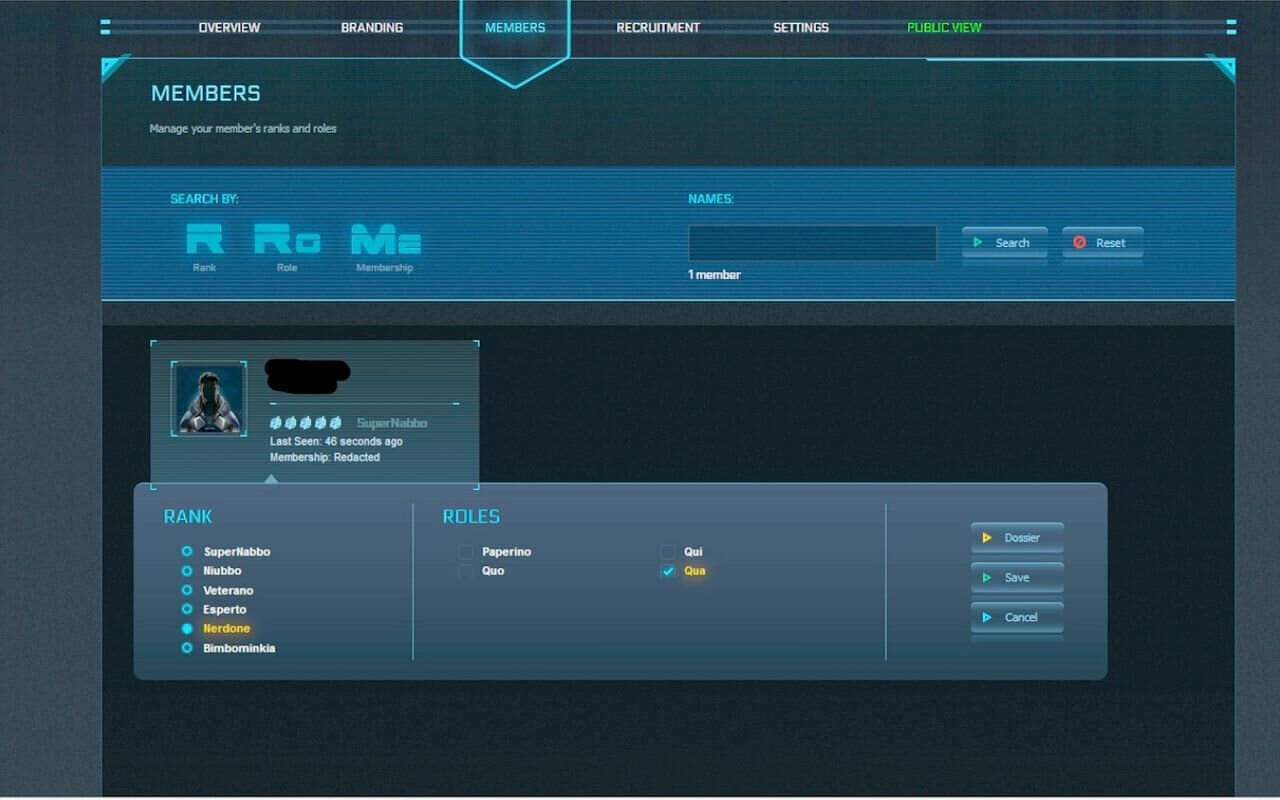Focus the Names search input field
This screenshot has height=800, width=1280.
(x=812, y=243)
